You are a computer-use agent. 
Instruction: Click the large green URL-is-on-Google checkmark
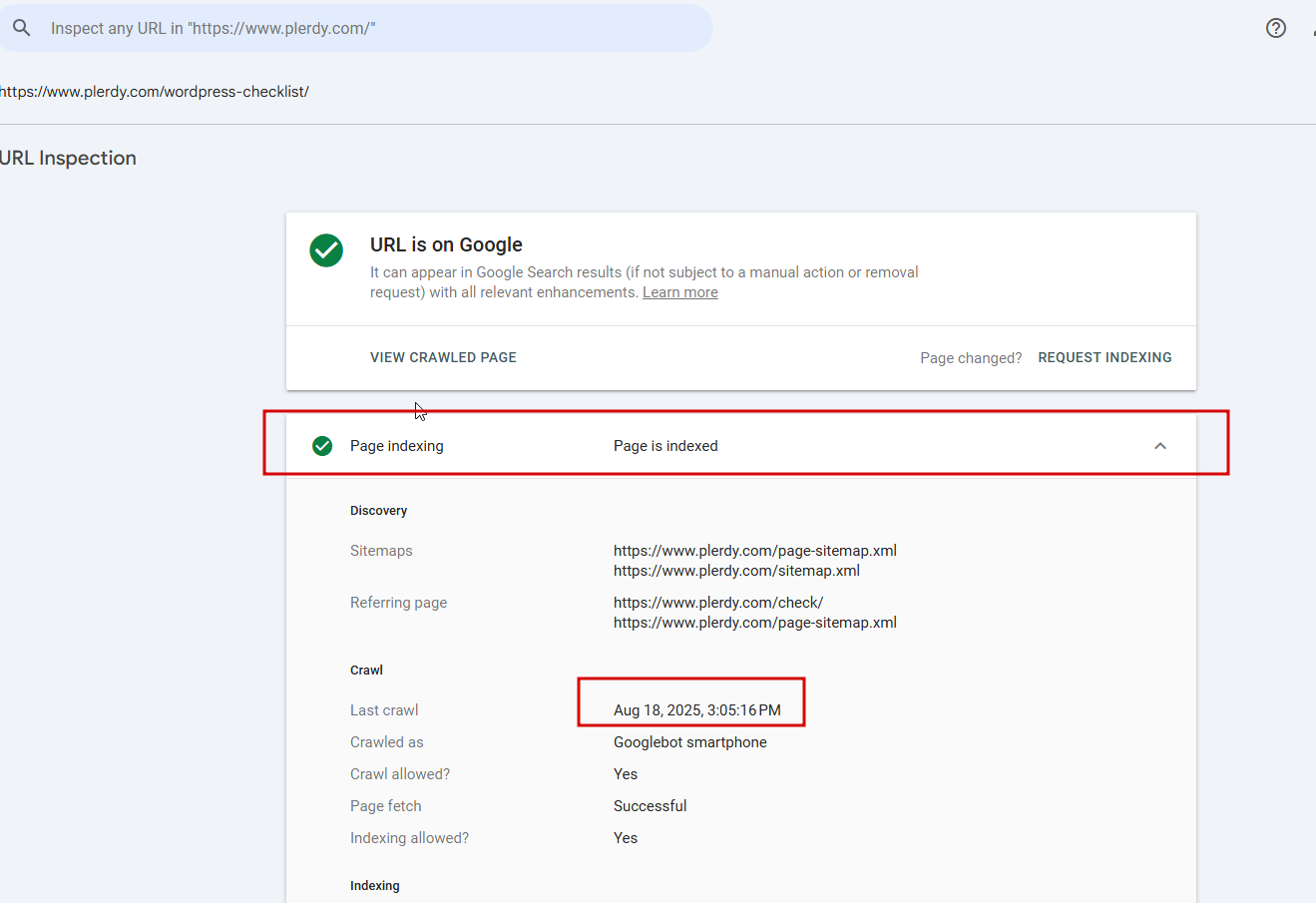[326, 250]
